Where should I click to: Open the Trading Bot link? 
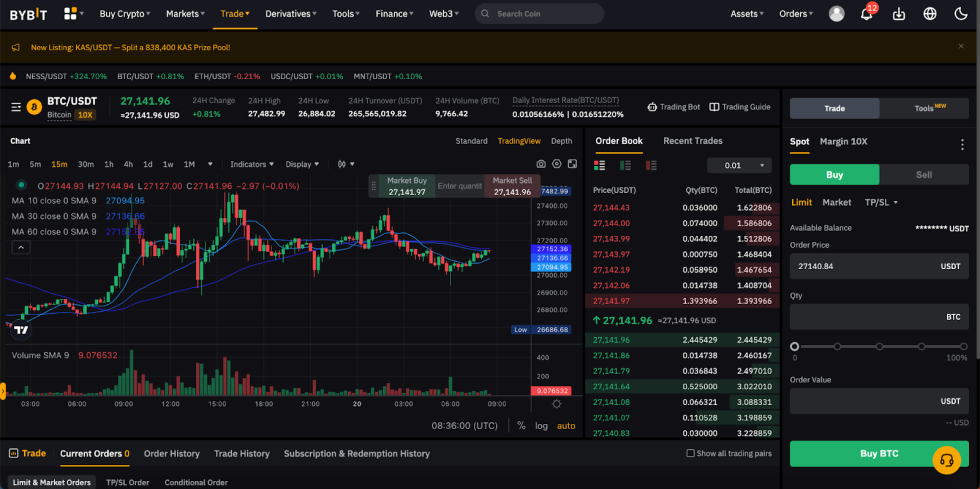coord(673,107)
